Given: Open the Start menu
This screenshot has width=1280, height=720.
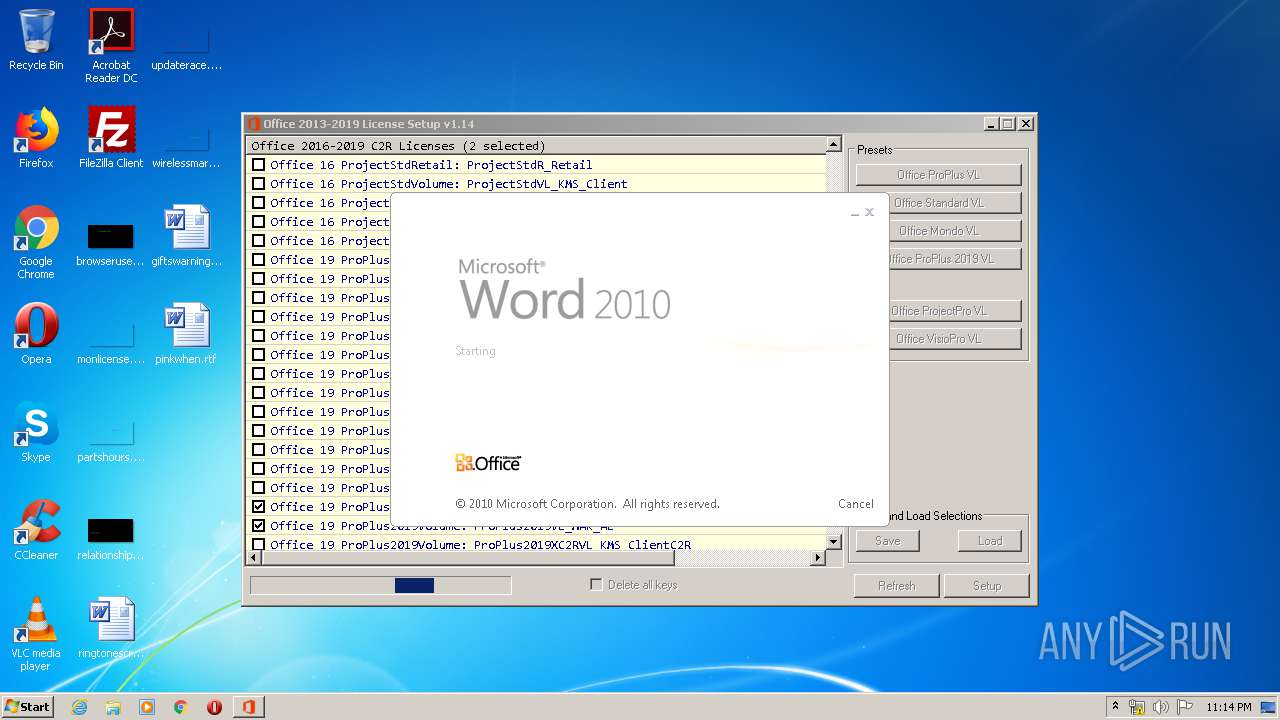Looking at the screenshot, I should [x=27, y=707].
